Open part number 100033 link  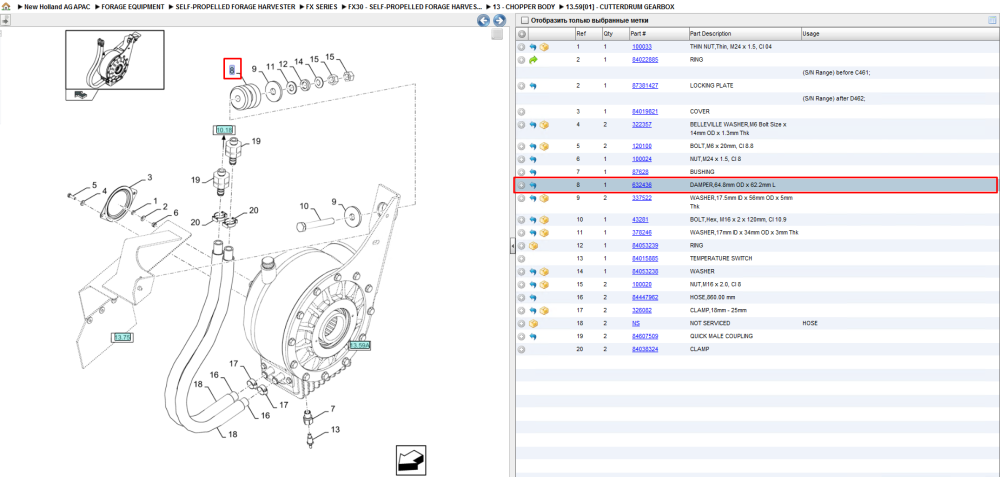point(642,47)
